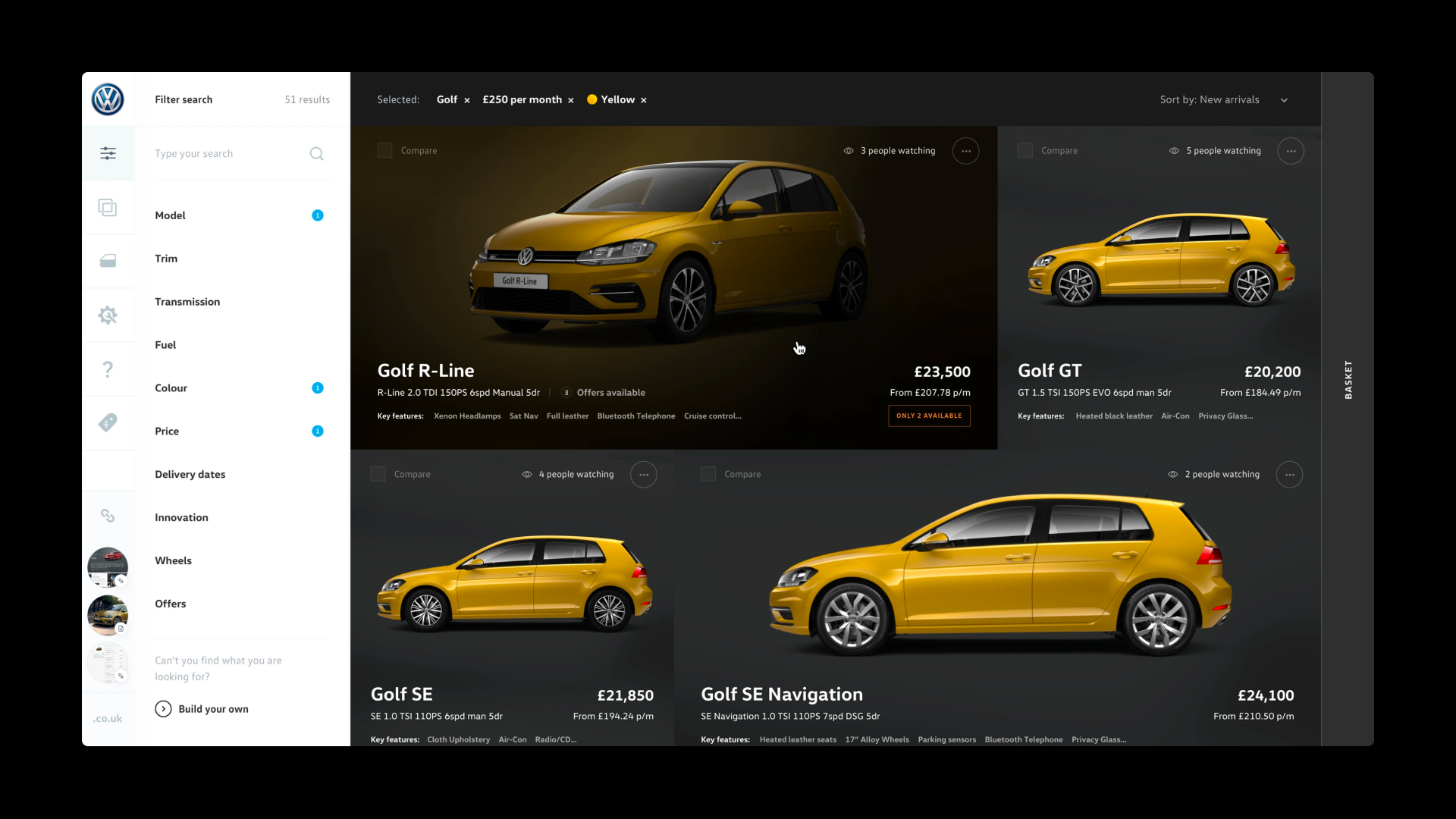Screen dimensions: 1456x819
Task: Click the link chain sidebar icon
Action: point(108,516)
